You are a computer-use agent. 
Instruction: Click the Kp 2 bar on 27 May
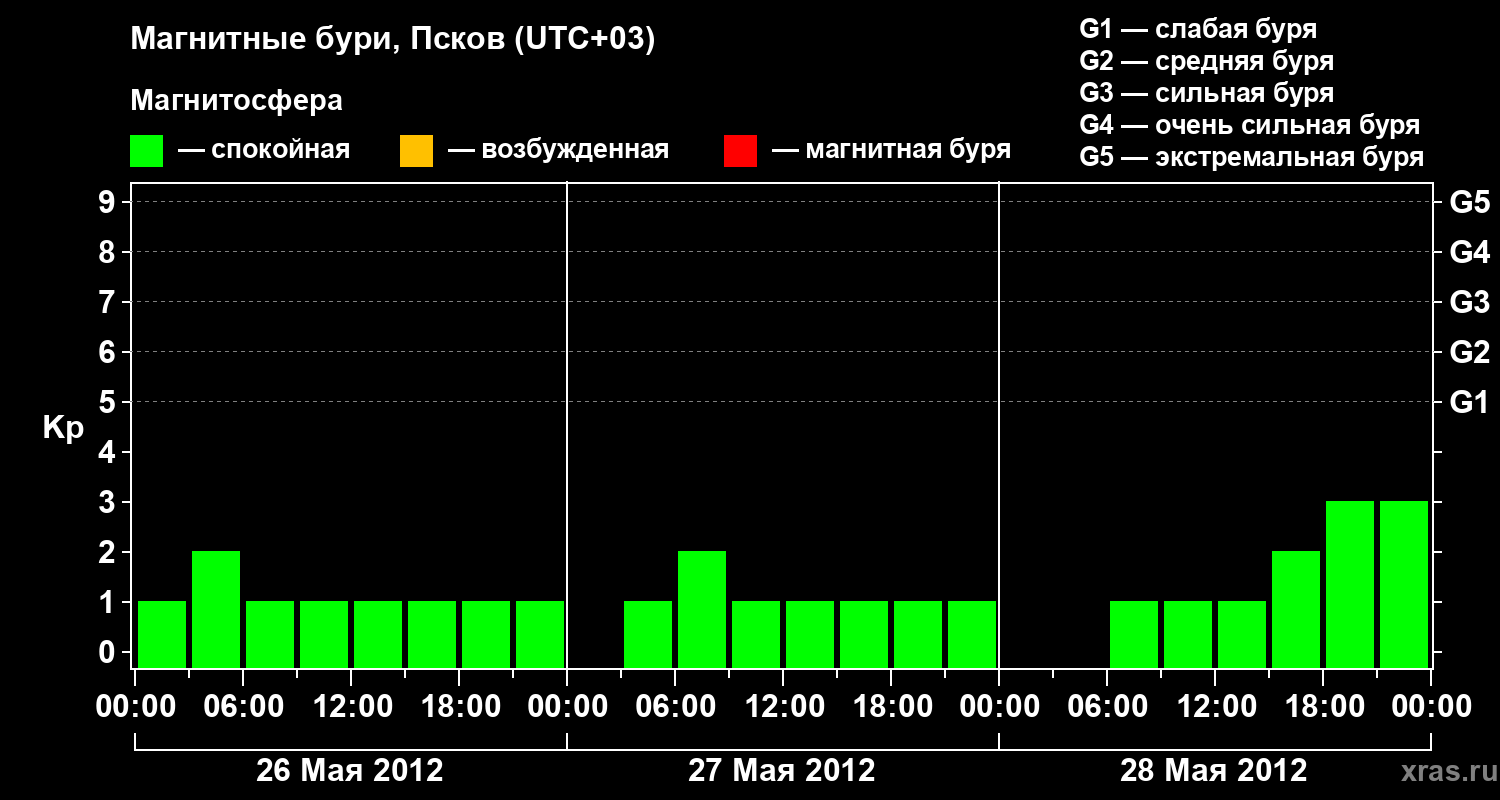(702, 609)
